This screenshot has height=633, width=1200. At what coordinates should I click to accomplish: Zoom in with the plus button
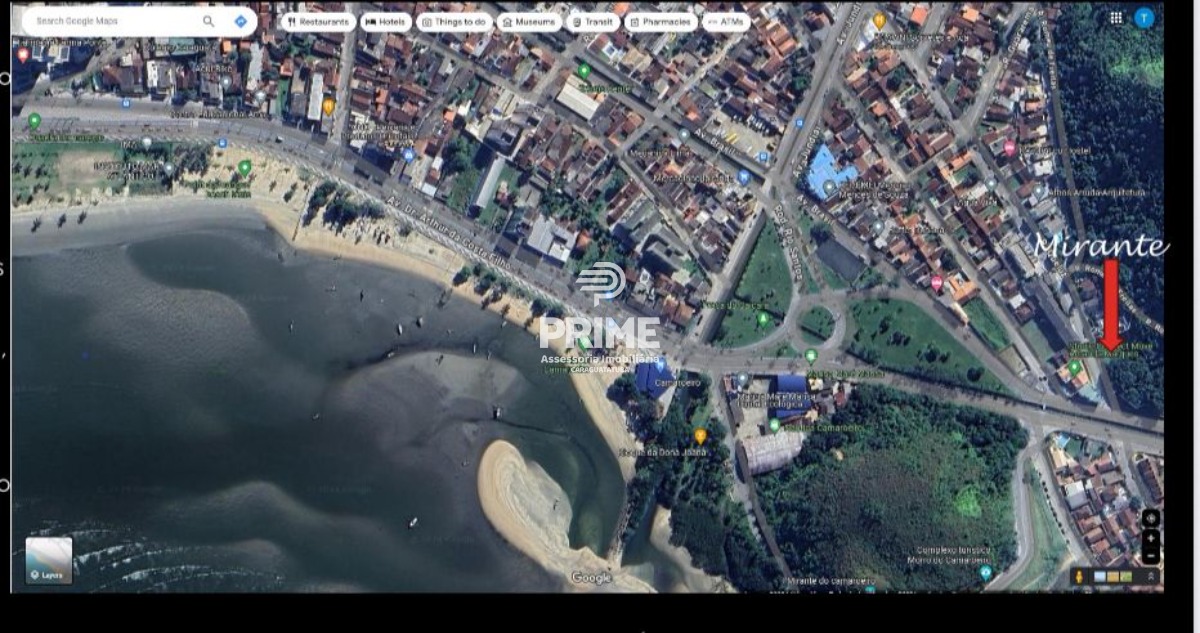coord(1151,538)
